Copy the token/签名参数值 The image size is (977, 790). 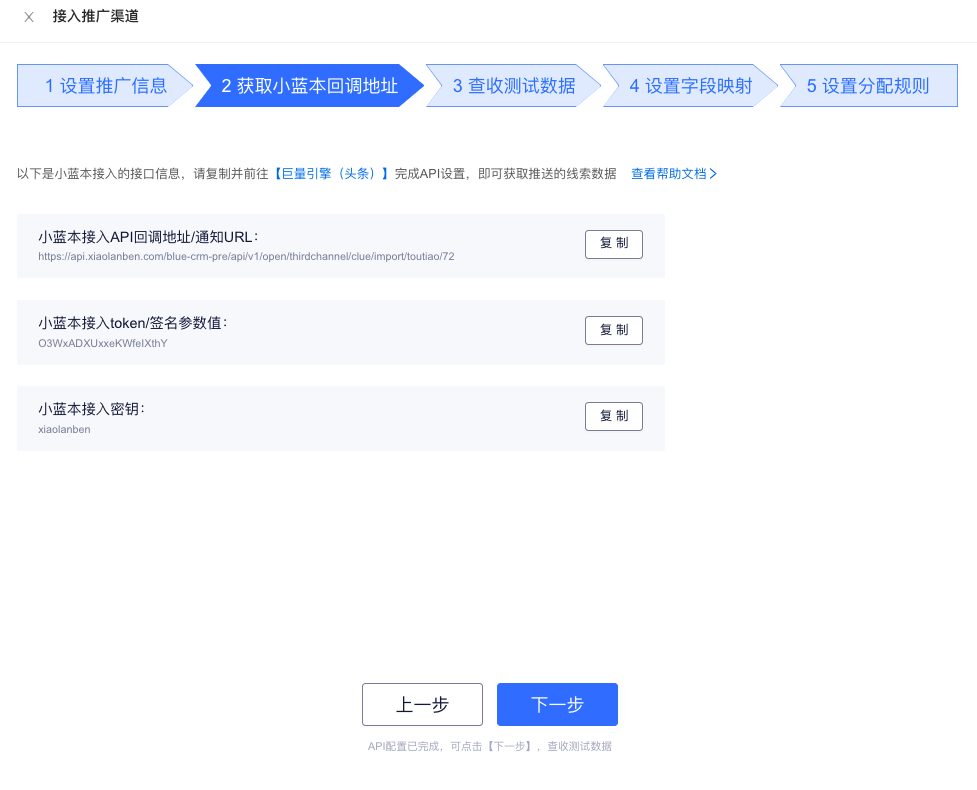tap(613, 331)
